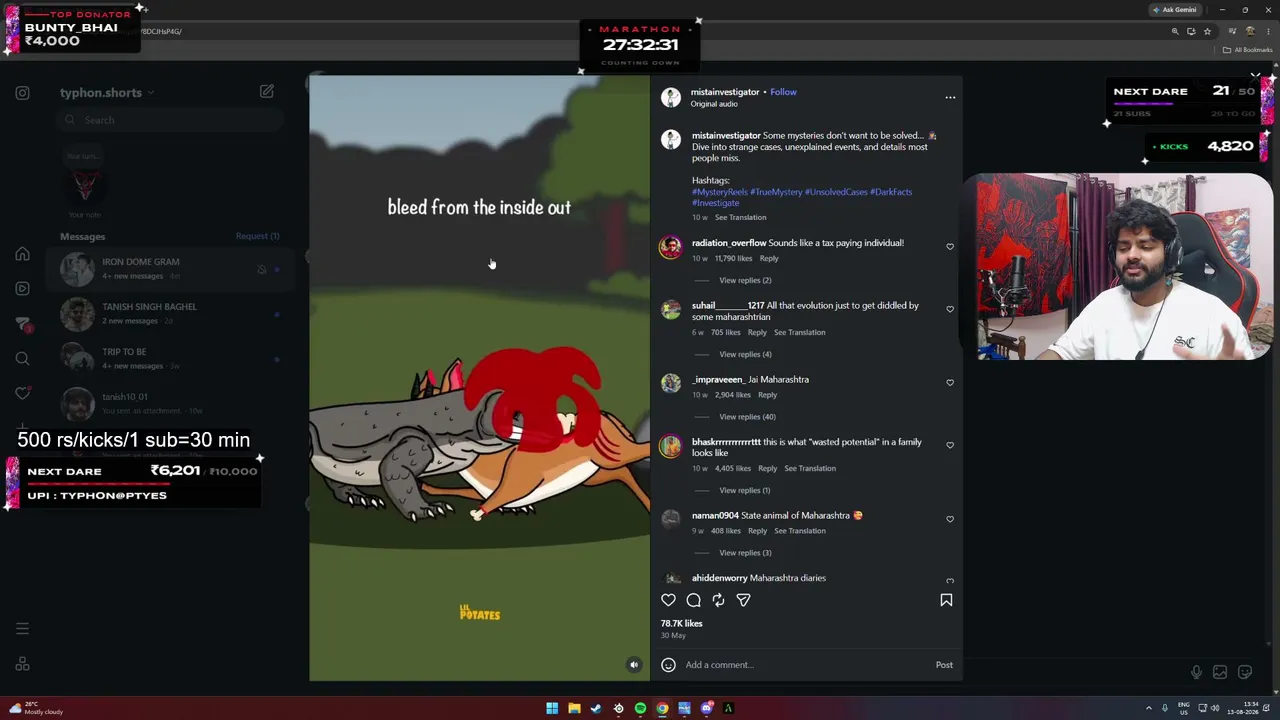Like naman0904's State animal comment
Viewport: 1280px width, 720px height.
pos(950,518)
